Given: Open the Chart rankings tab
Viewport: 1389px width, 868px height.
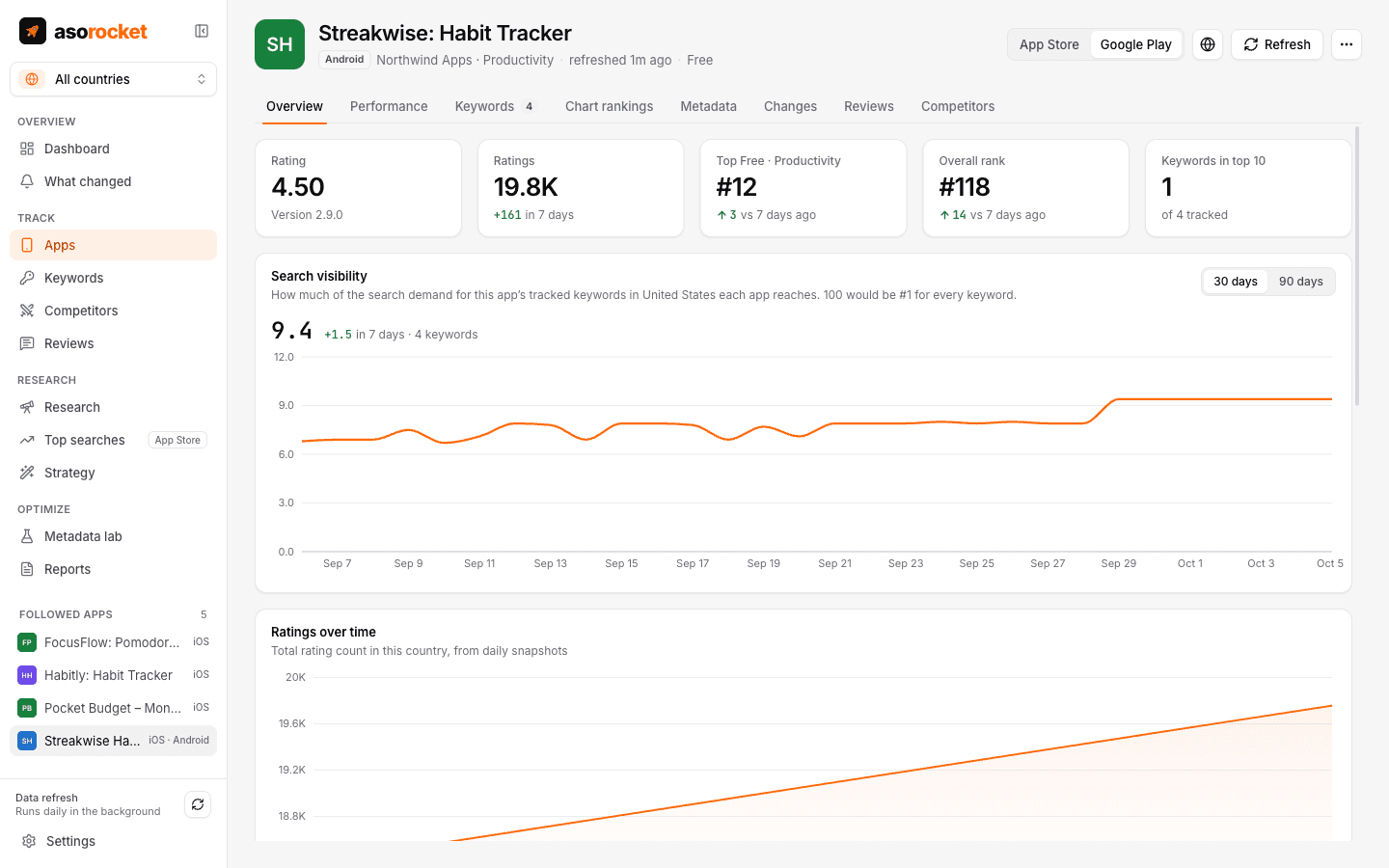Looking at the screenshot, I should point(609,106).
